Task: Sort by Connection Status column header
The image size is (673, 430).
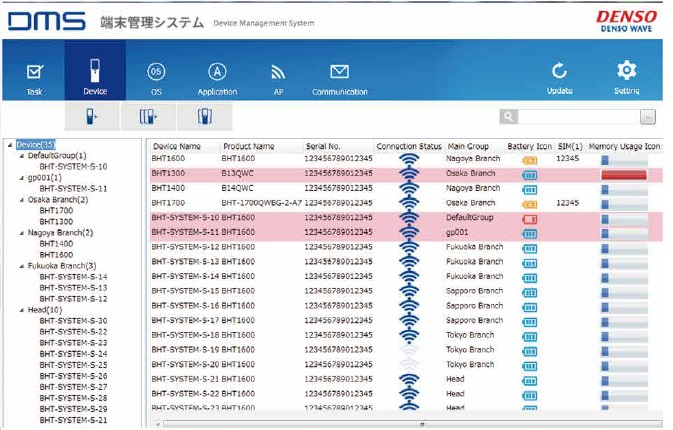Action: pyautogui.click(x=408, y=147)
